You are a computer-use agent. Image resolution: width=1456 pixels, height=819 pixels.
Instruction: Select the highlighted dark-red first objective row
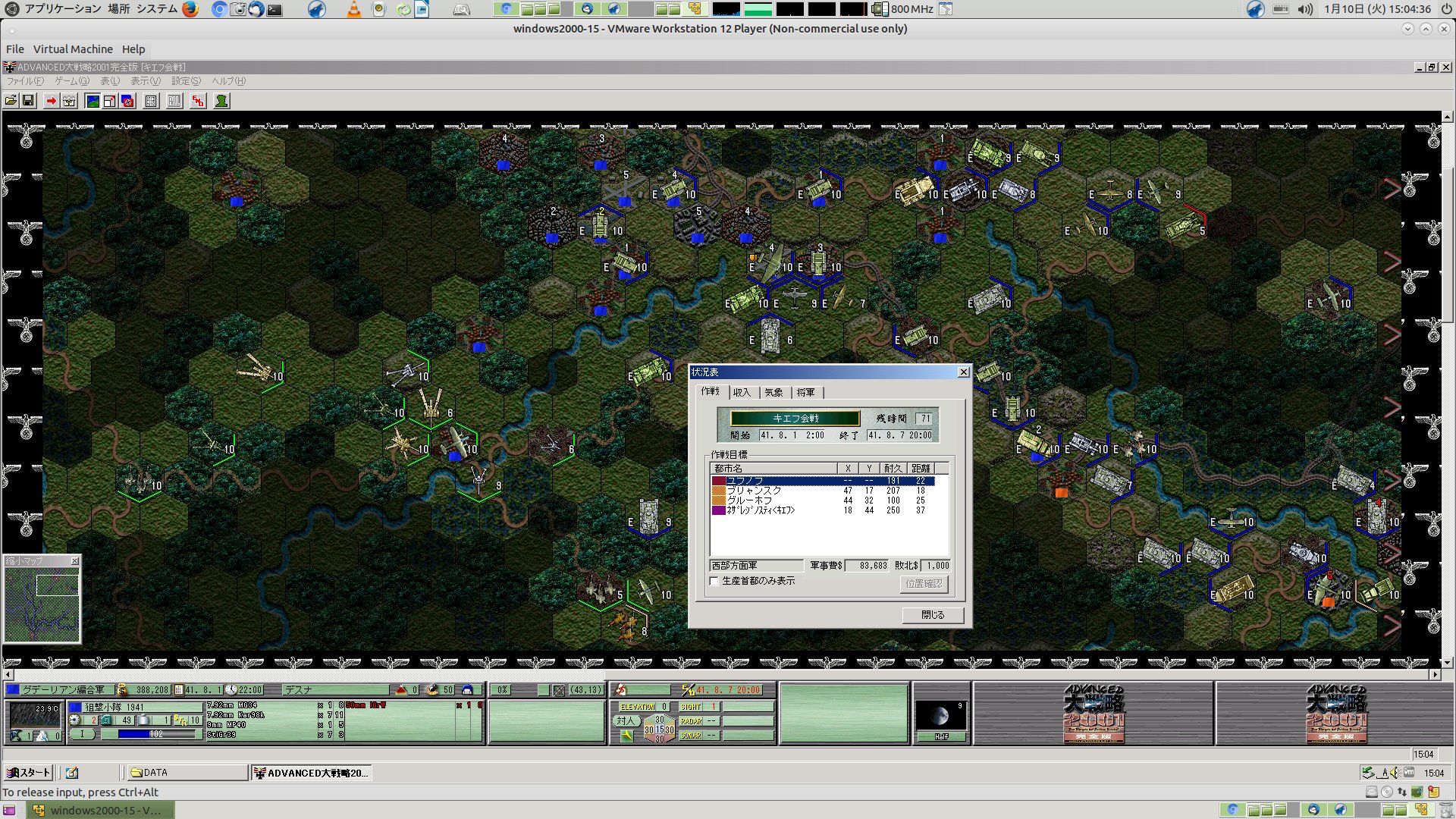[x=823, y=481]
